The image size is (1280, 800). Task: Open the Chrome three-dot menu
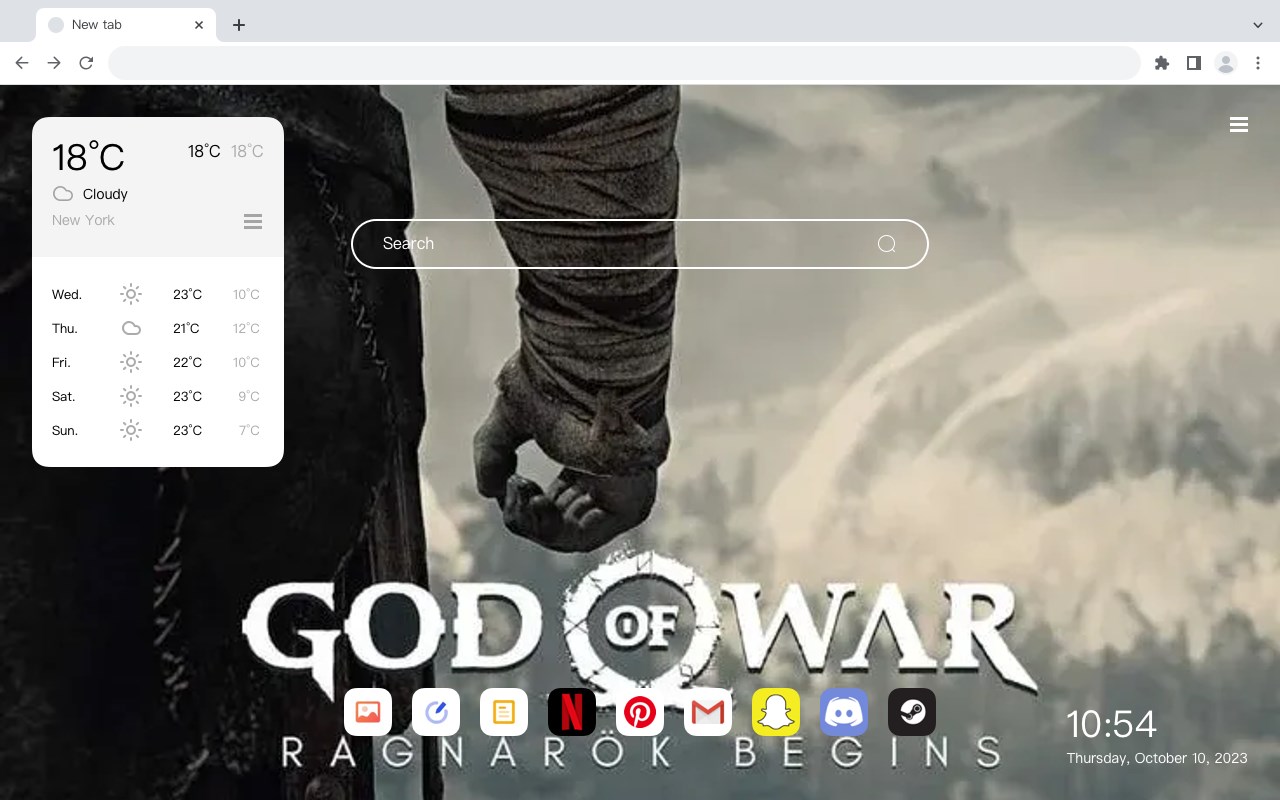[x=1258, y=63]
